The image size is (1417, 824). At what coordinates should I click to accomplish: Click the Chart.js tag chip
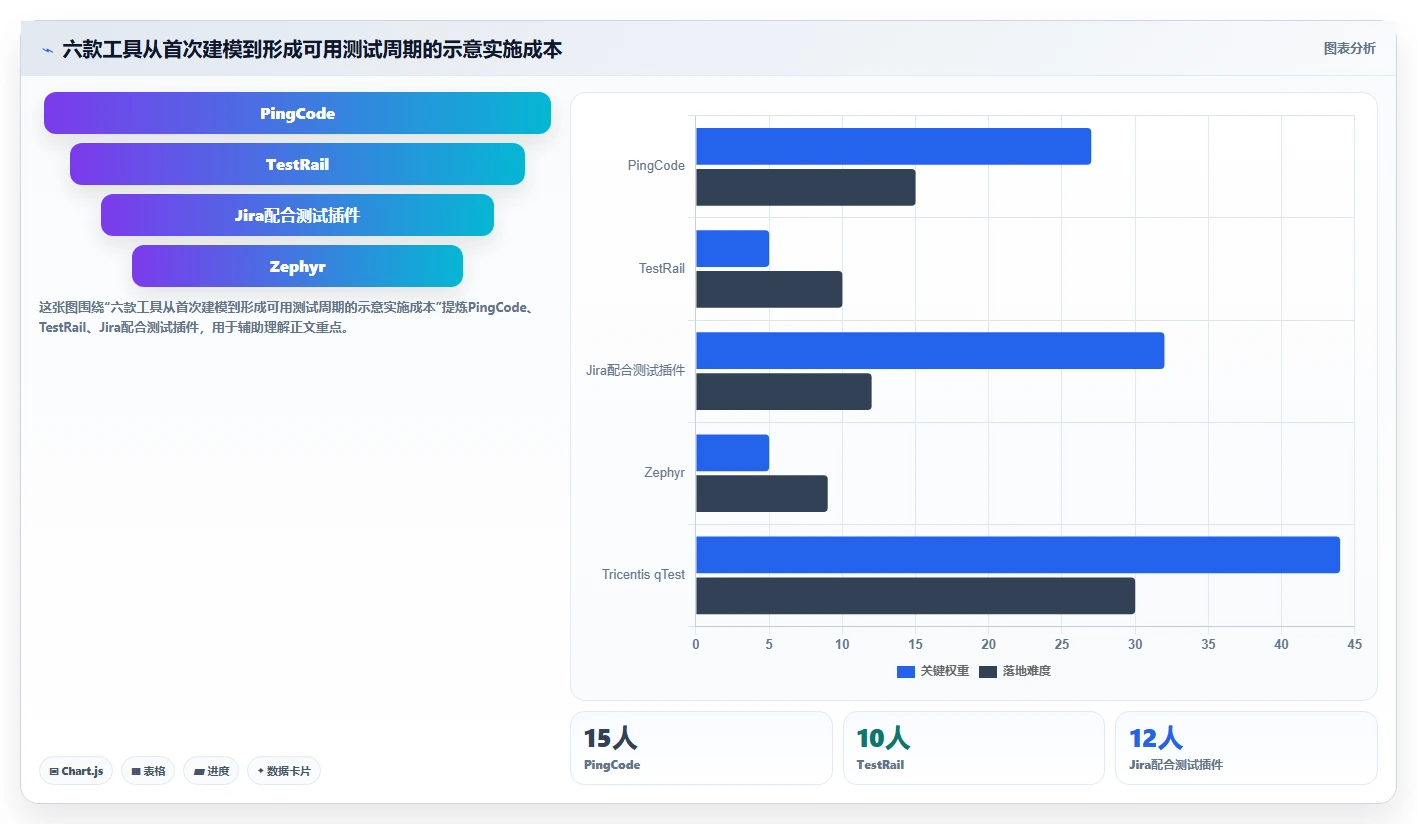[x=76, y=771]
